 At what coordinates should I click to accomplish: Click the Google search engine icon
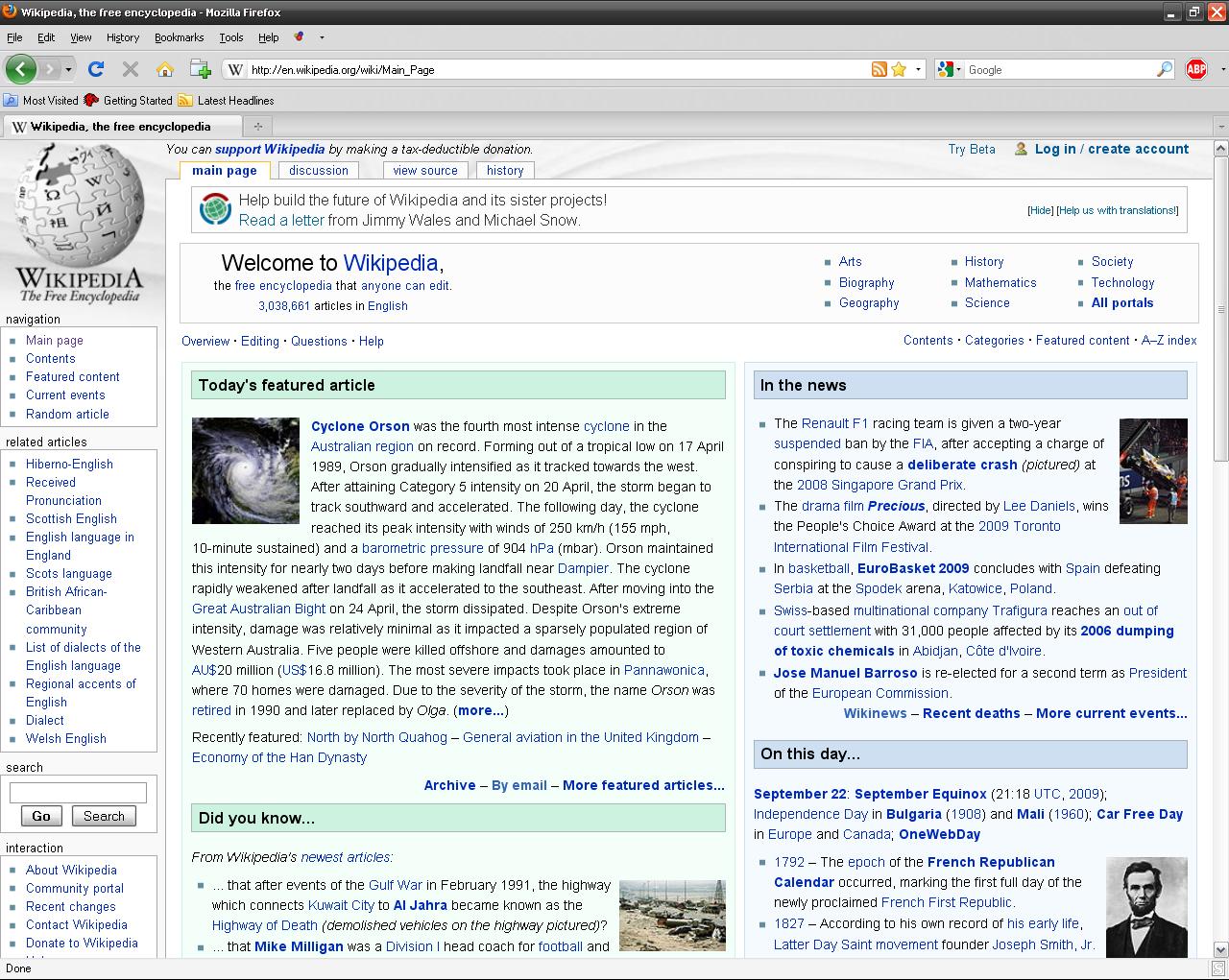point(946,69)
